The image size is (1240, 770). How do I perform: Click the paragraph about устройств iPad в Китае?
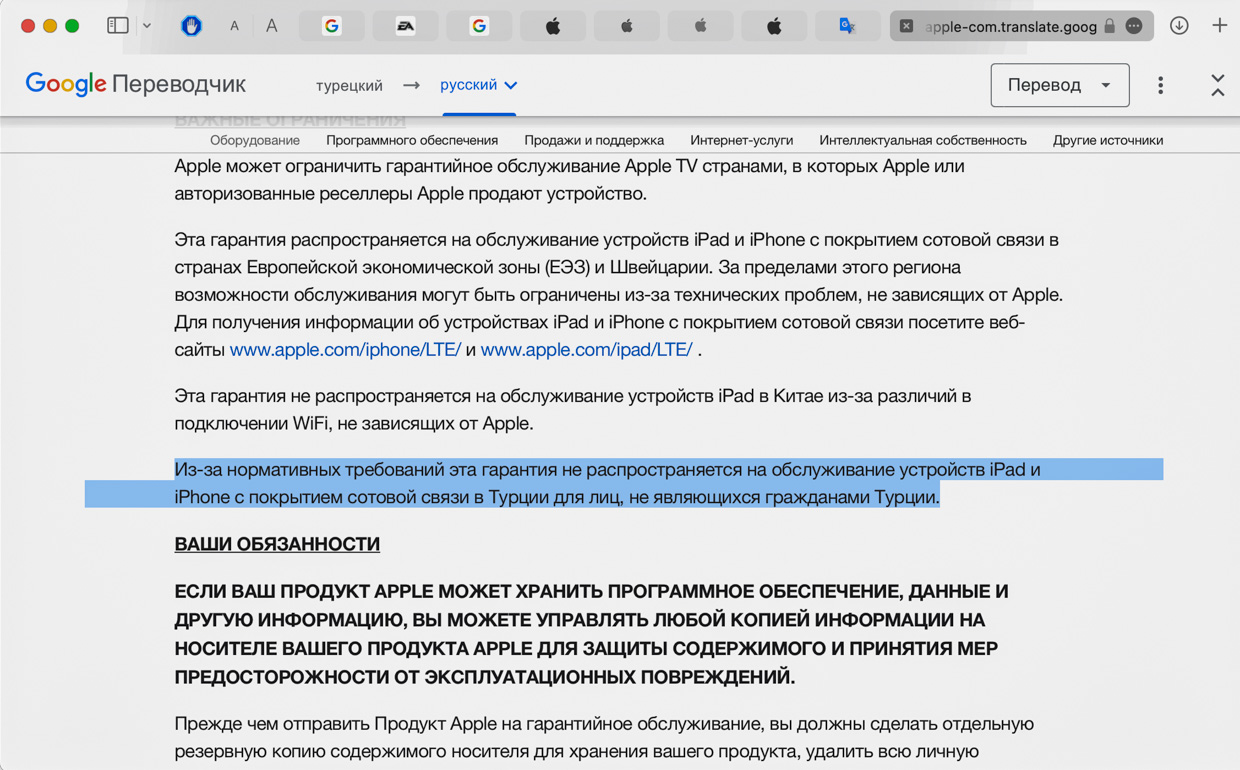coord(572,410)
